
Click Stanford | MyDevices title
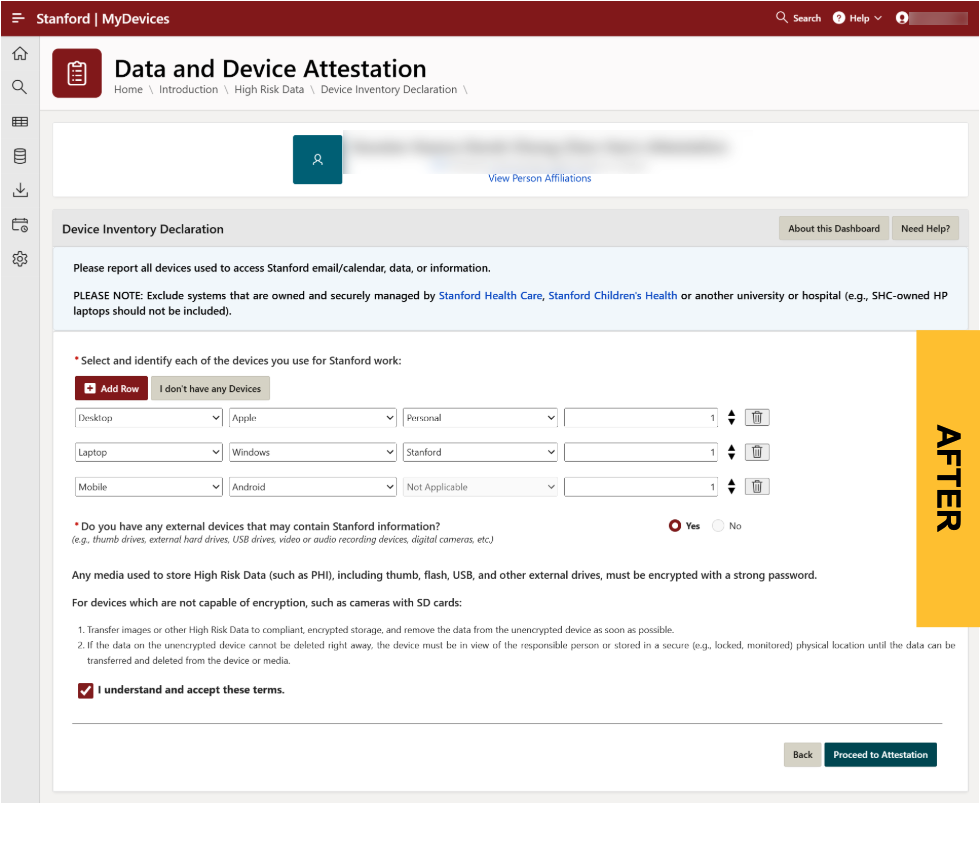click(102, 19)
